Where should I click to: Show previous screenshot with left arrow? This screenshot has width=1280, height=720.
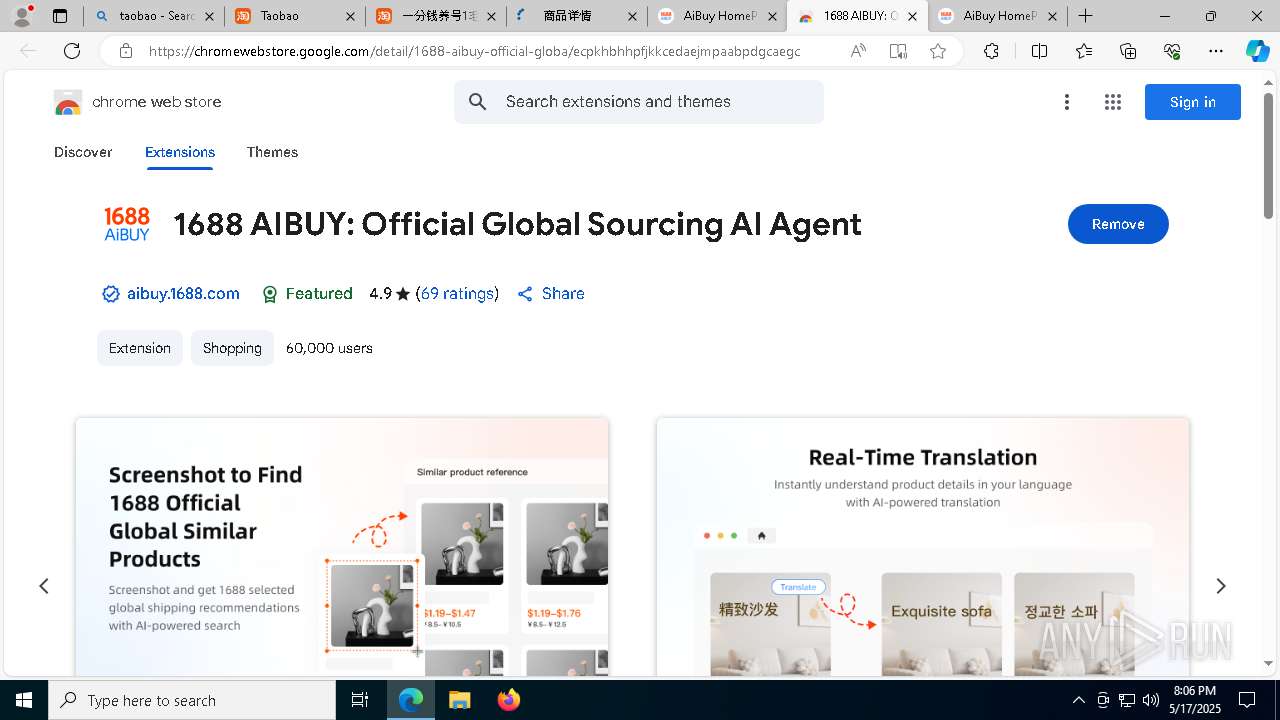(x=44, y=586)
